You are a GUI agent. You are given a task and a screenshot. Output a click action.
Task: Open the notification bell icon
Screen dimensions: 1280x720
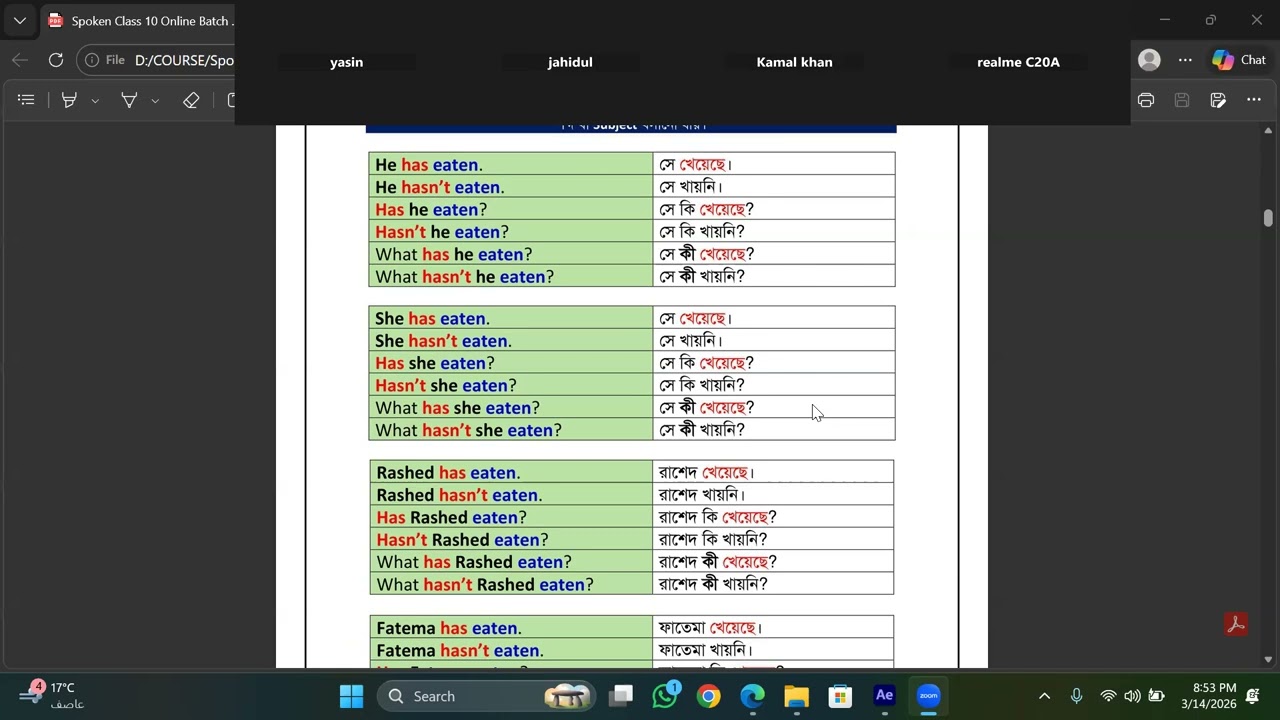1252,696
